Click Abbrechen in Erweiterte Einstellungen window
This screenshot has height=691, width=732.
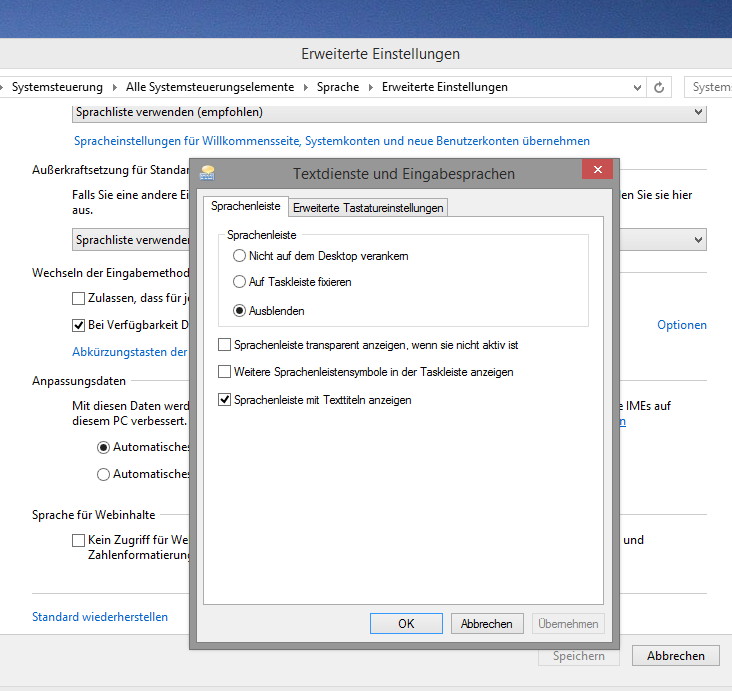[676, 656]
